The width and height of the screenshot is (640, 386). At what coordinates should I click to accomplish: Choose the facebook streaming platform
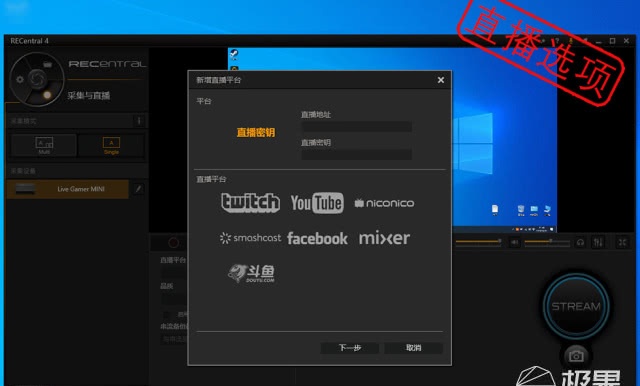[x=317, y=238]
